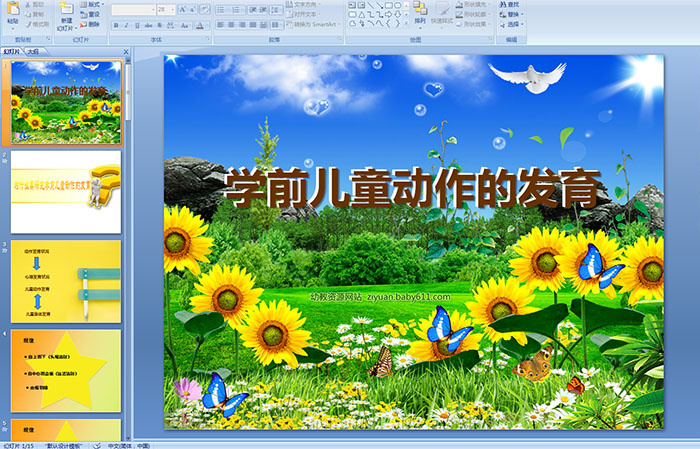This screenshot has height=449, width=700.
Task: Click Shape Outline (形状轮廓) button
Action: tap(472, 14)
